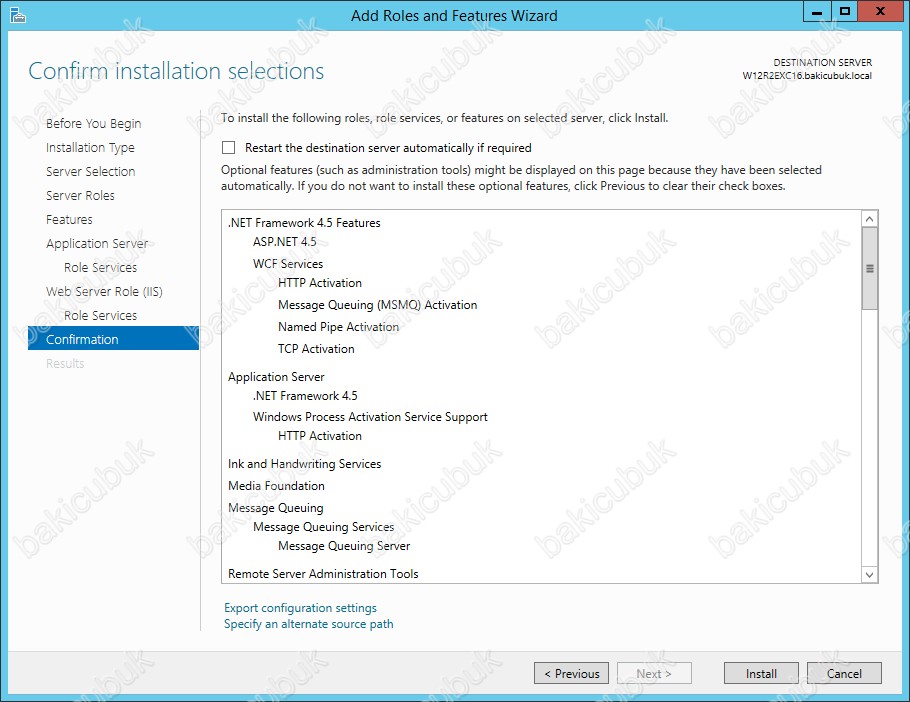Select 'WCF Services' entry
Image resolution: width=910 pixels, height=702 pixels.
(x=288, y=264)
